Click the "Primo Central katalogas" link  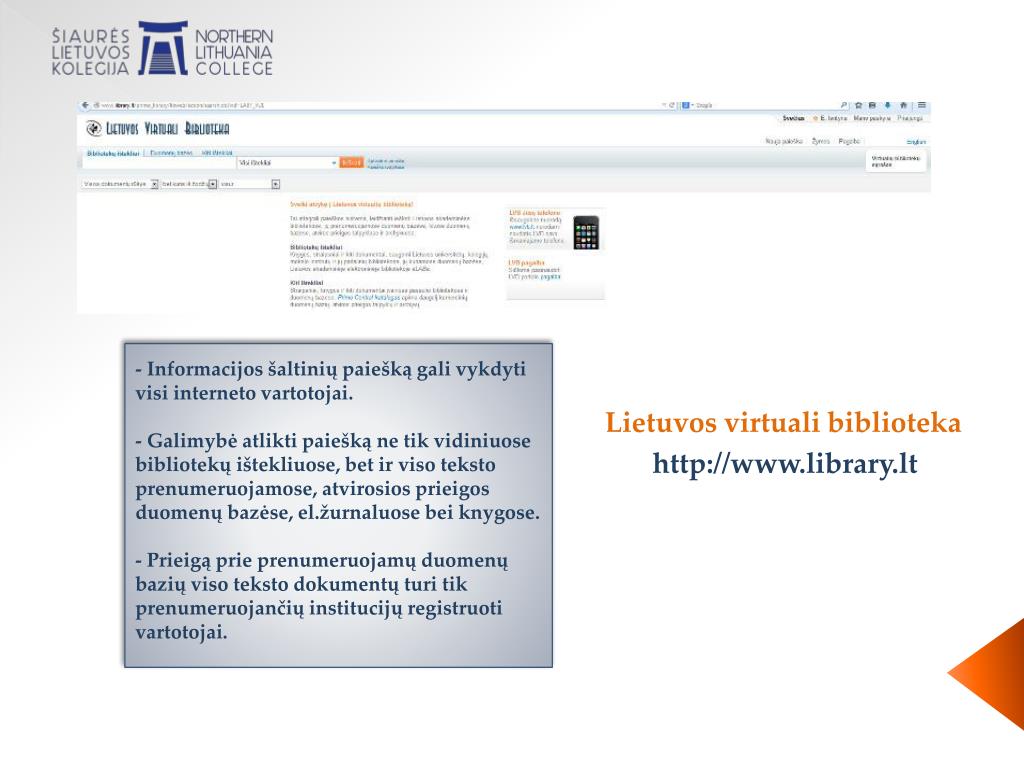coord(369,297)
